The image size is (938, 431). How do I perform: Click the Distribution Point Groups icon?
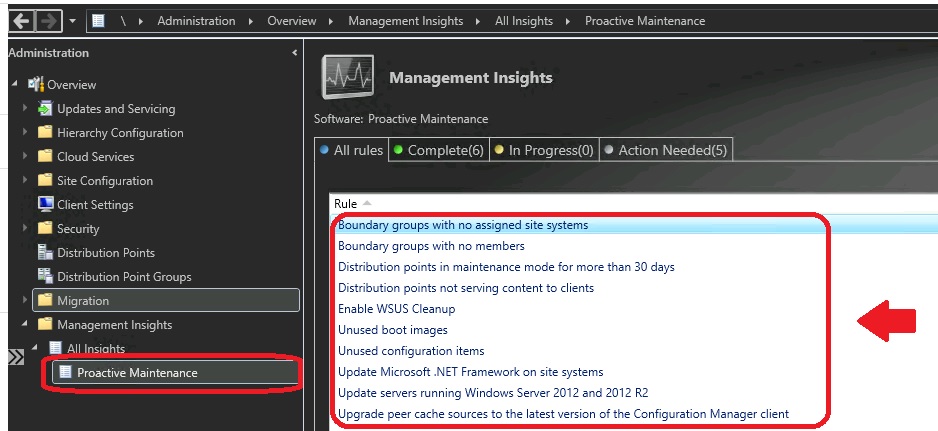(x=45, y=276)
